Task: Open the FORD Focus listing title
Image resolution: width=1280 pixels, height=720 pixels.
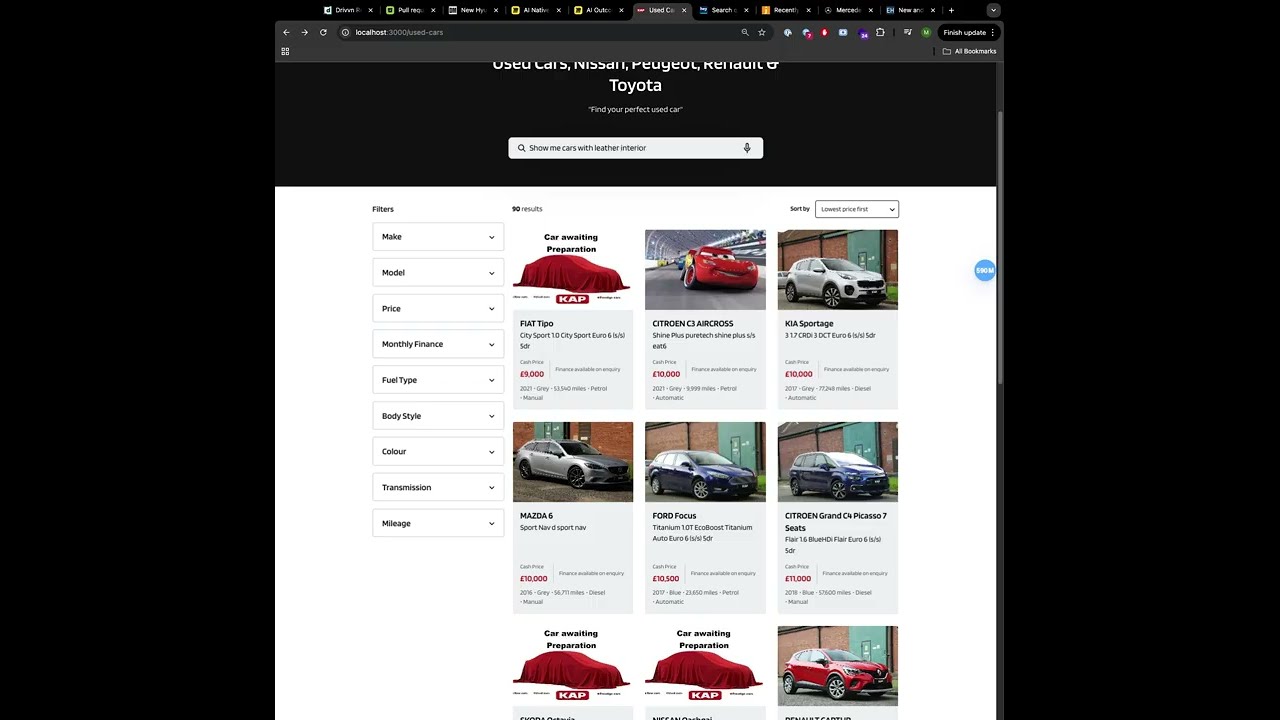Action: [674, 516]
